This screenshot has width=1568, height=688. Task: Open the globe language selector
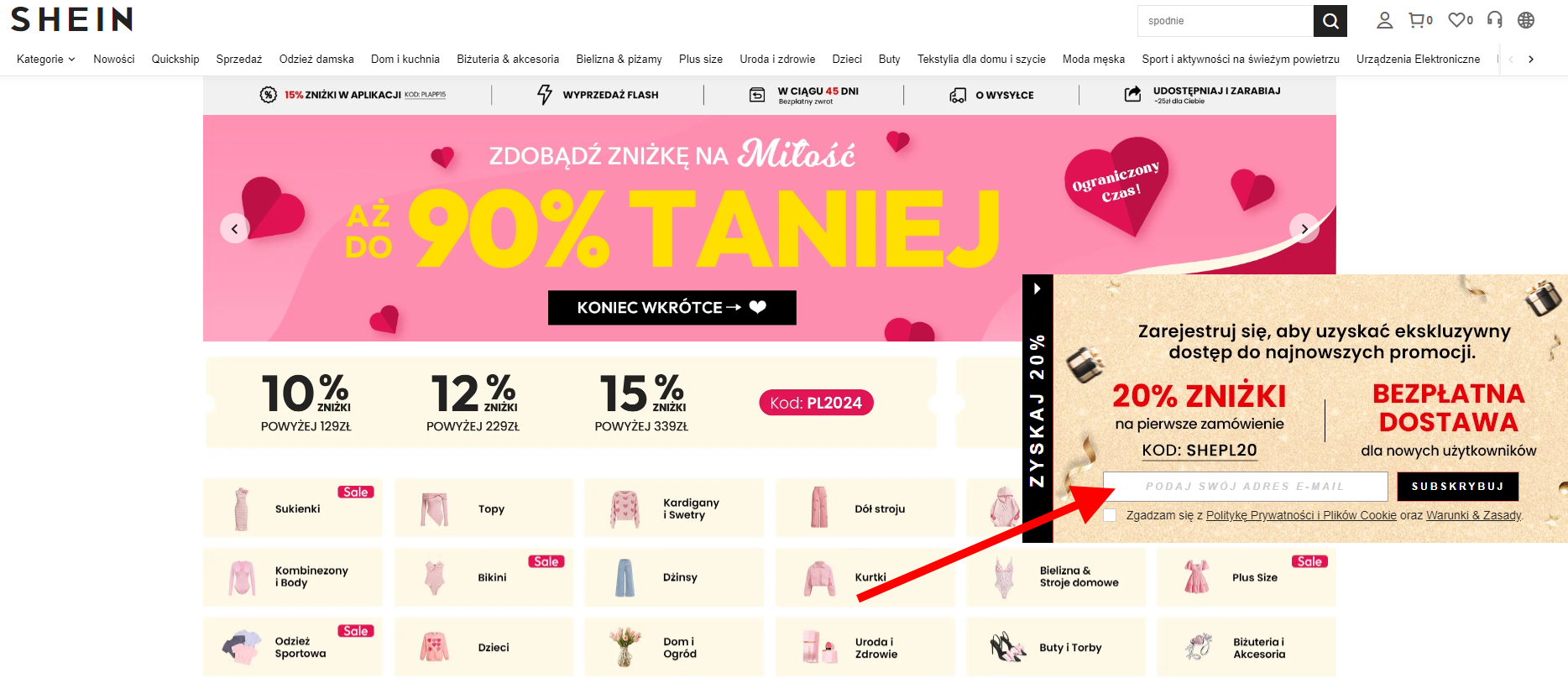pyautogui.click(x=1526, y=20)
